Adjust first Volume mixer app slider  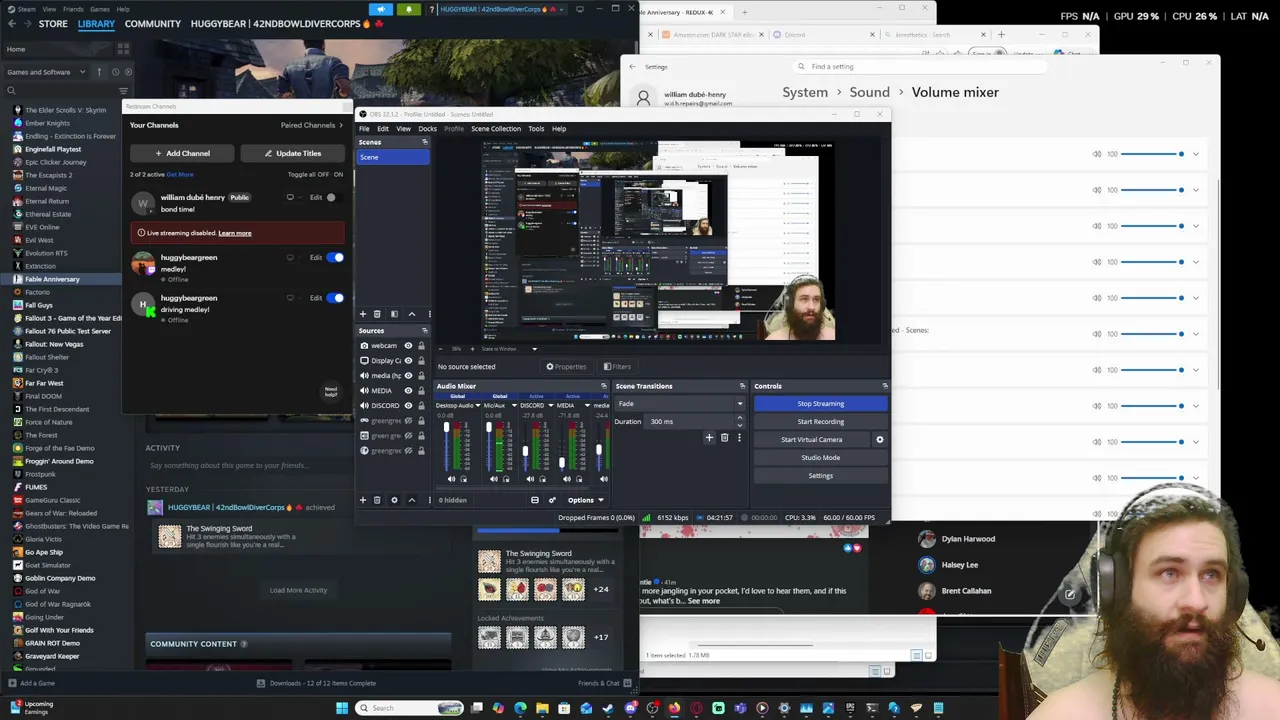point(1153,154)
